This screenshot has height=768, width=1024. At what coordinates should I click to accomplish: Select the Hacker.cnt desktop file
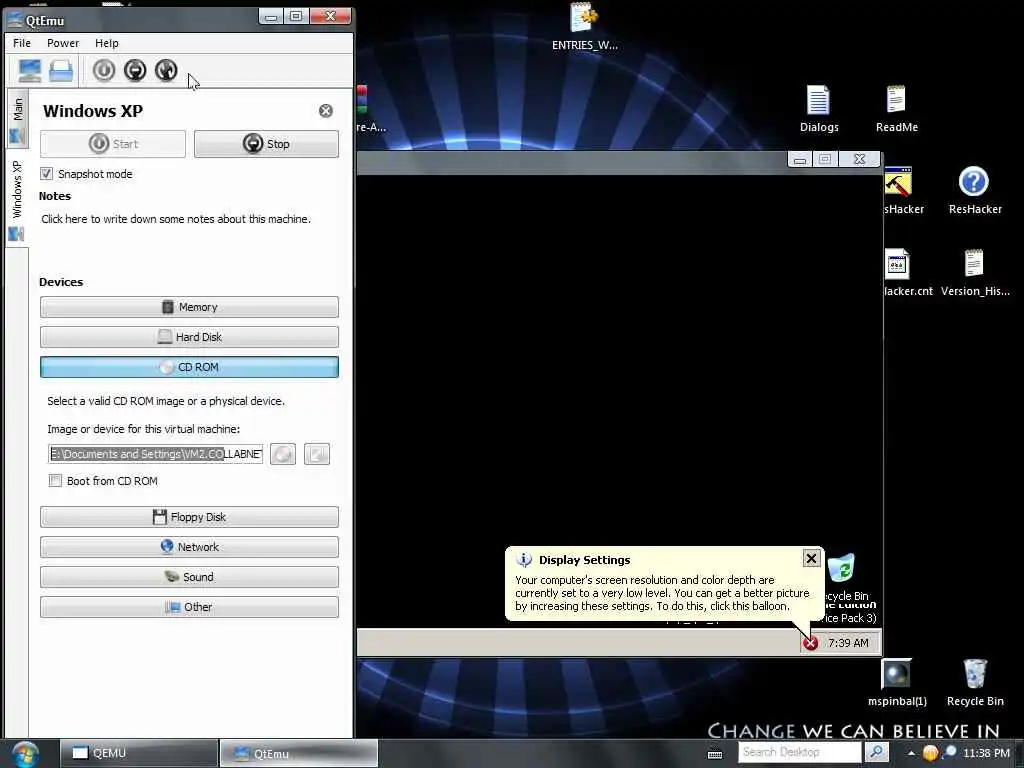(x=906, y=273)
